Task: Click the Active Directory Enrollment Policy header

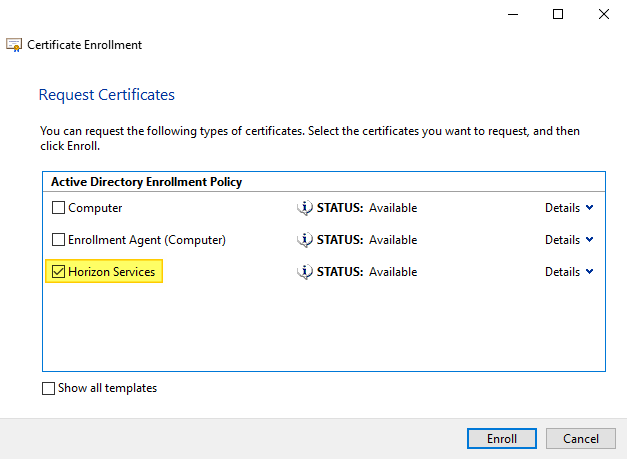Action: (145, 182)
